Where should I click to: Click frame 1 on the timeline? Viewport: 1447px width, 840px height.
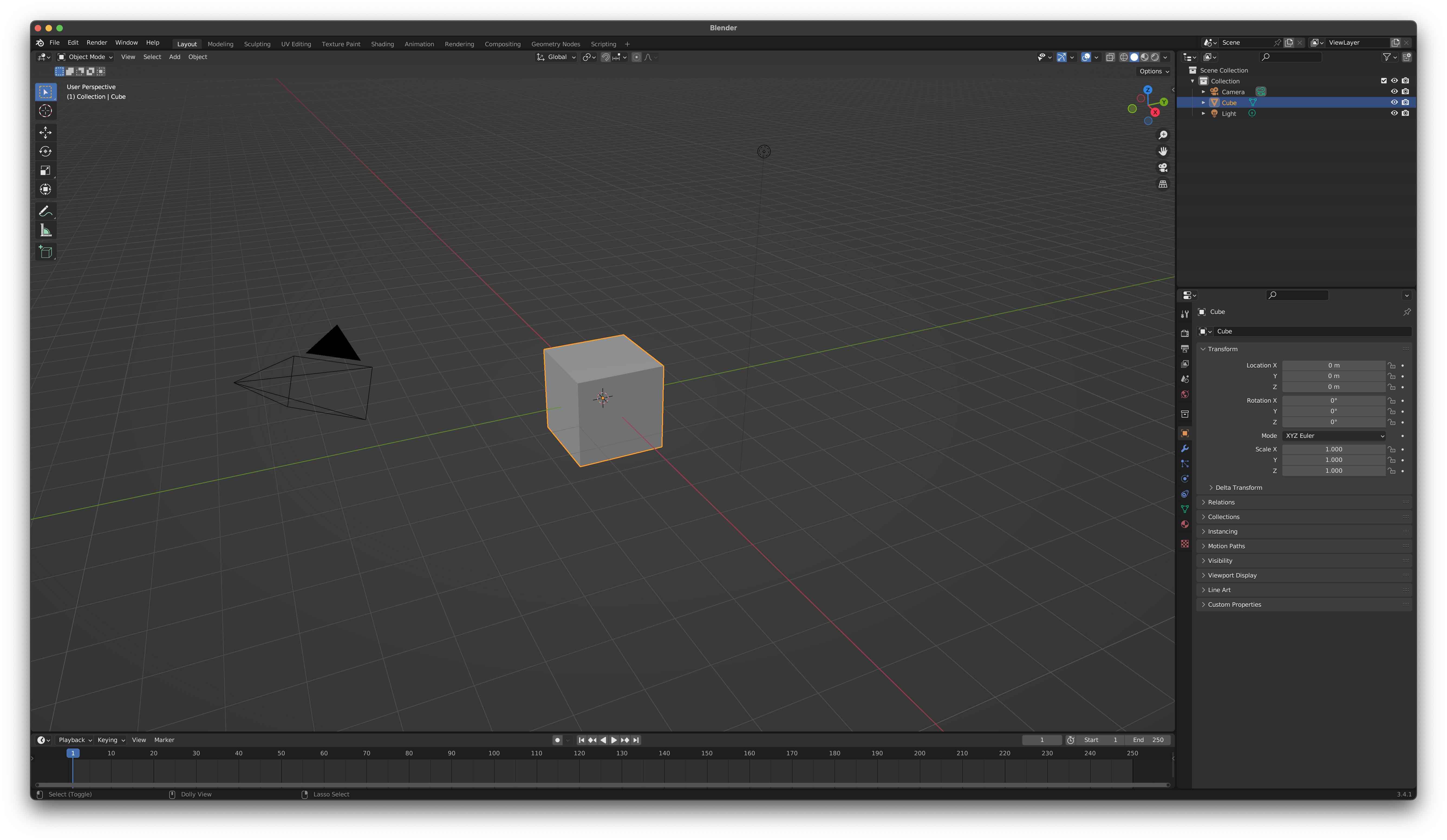click(x=73, y=752)
